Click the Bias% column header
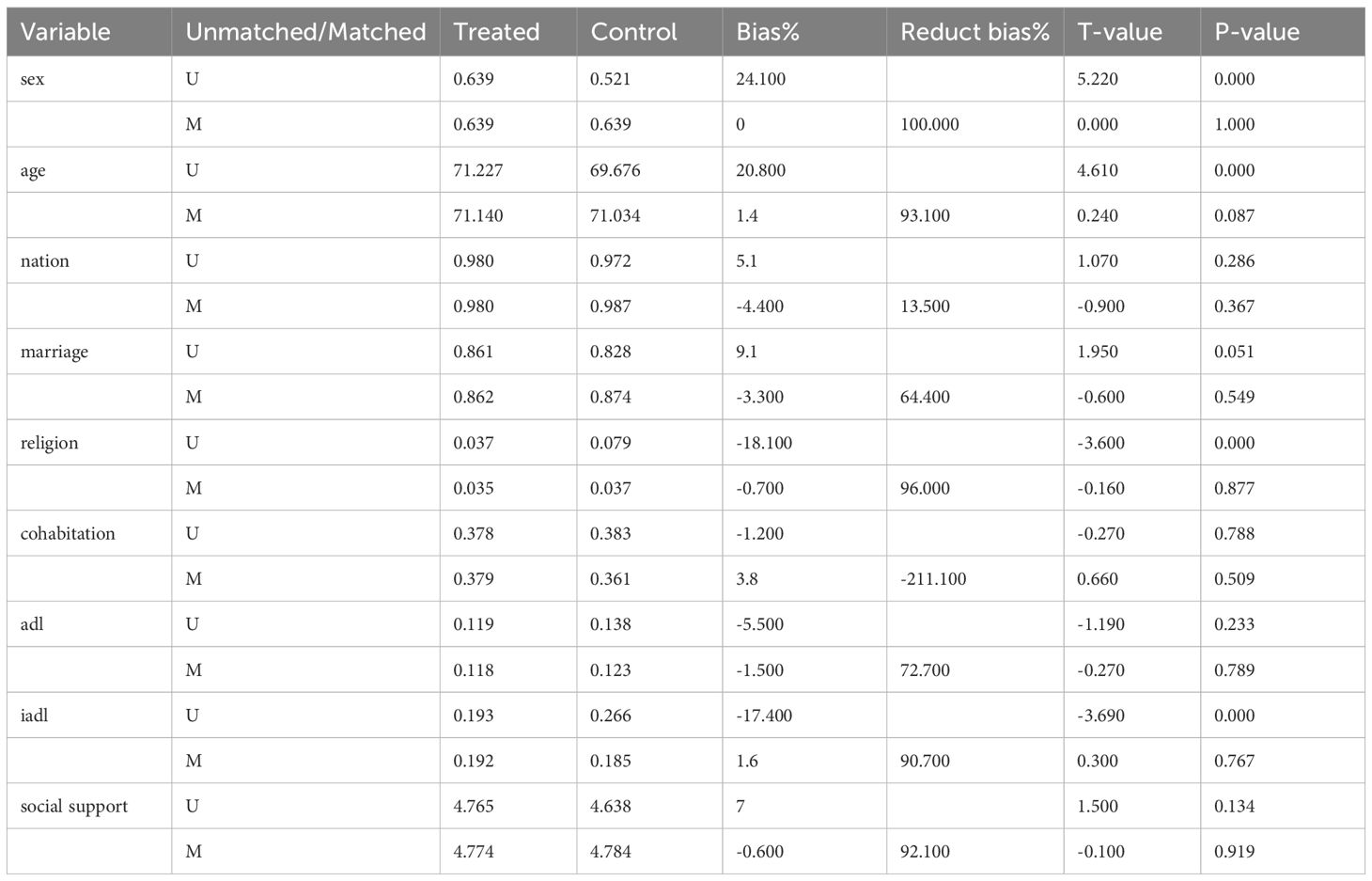The image size is (1372, 881). coord(767,32)
